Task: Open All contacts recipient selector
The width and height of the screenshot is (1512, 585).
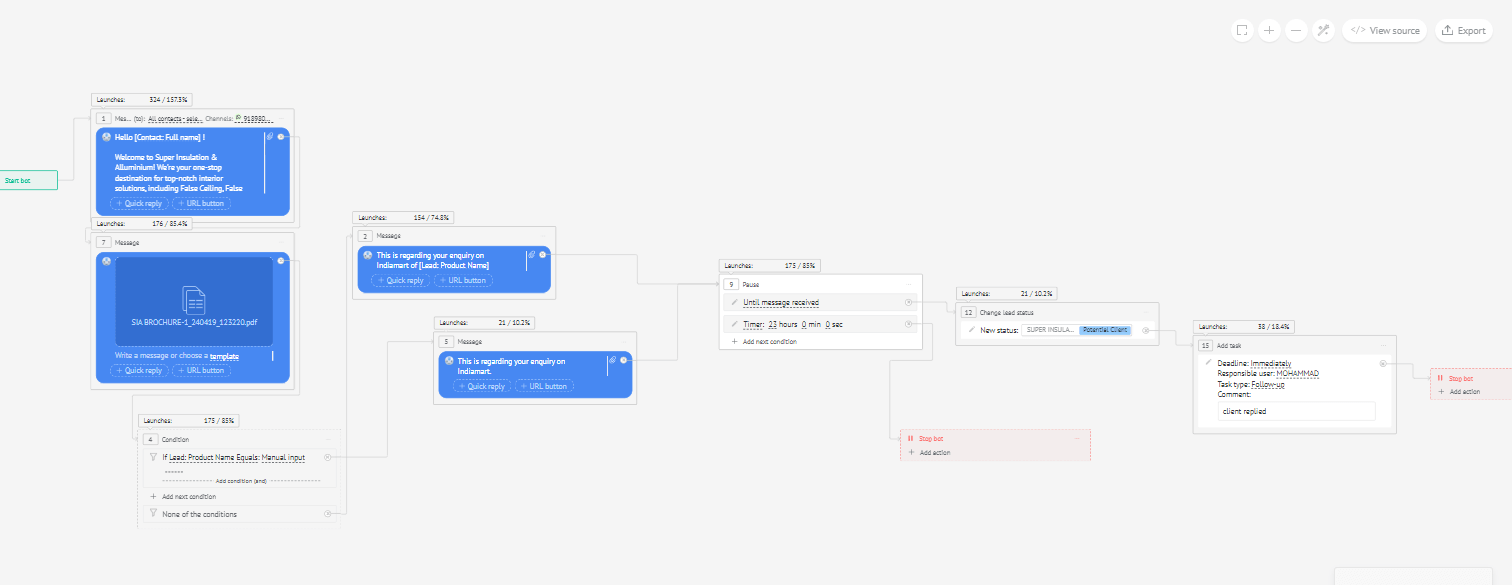Action: tap(175, 118)
